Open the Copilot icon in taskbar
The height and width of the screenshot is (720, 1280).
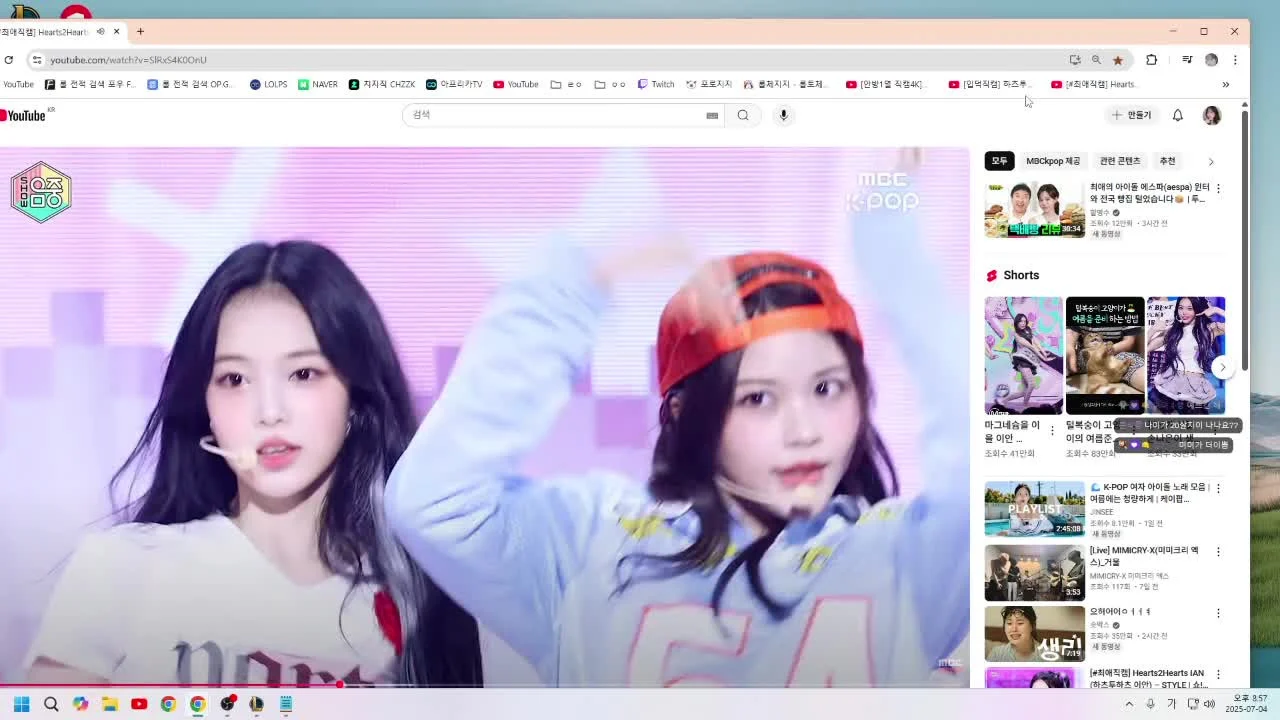point(80,704)
